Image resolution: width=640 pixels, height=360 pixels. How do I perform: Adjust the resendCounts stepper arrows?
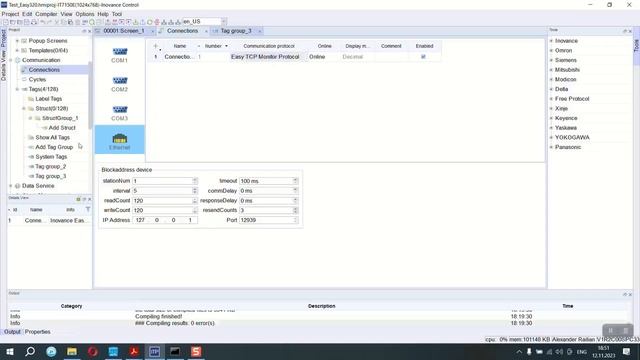pos(295,210)
